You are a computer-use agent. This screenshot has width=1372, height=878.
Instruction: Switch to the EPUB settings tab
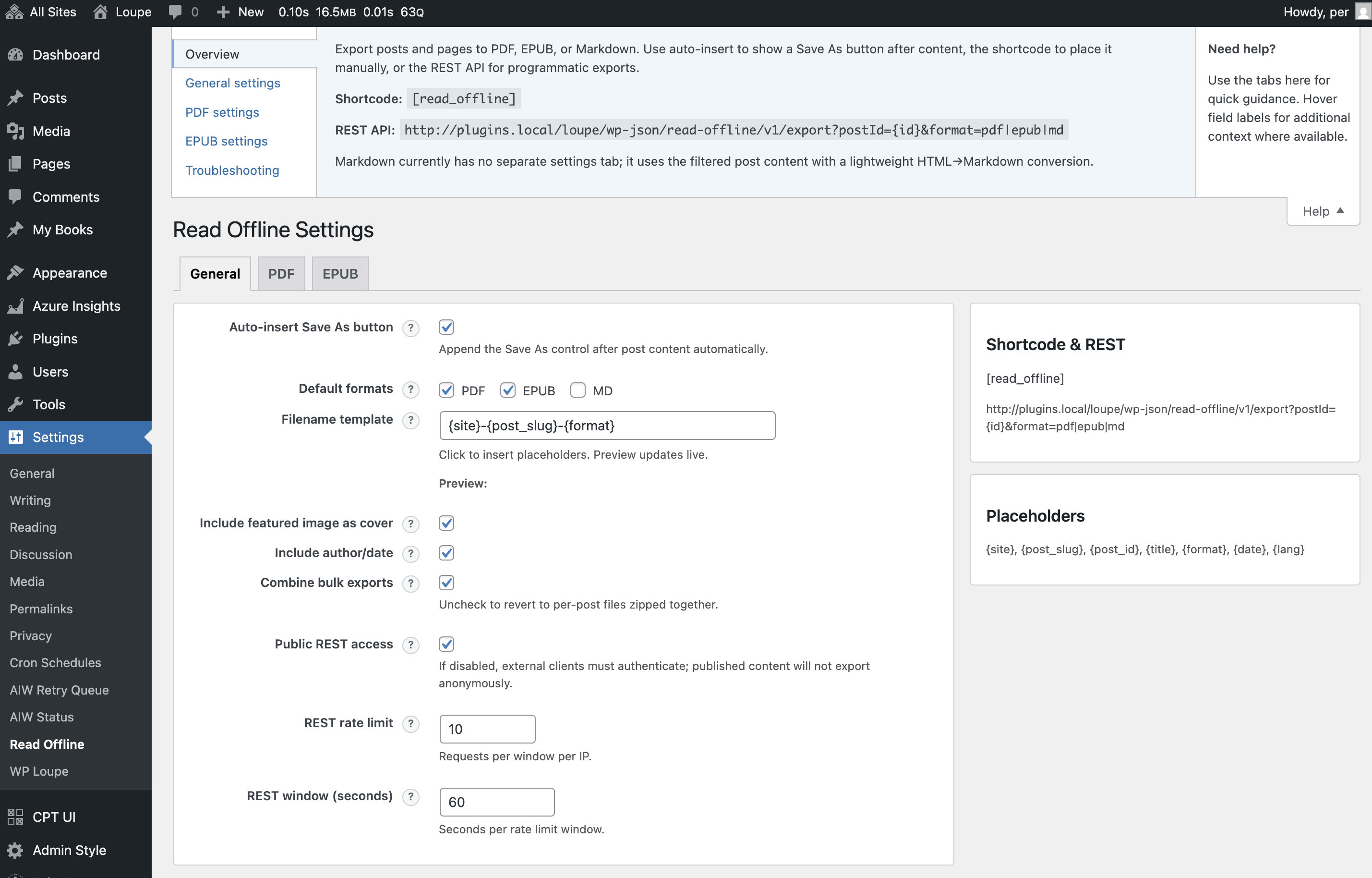339,274
